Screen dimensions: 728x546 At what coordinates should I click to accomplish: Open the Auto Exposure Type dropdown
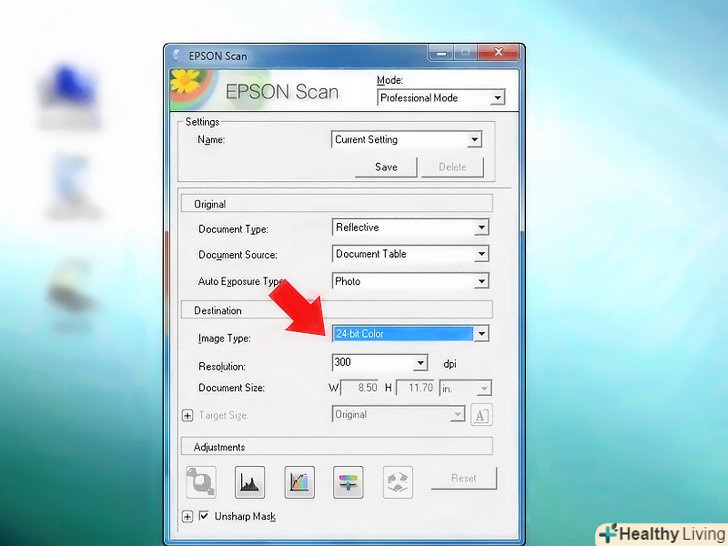410,281
